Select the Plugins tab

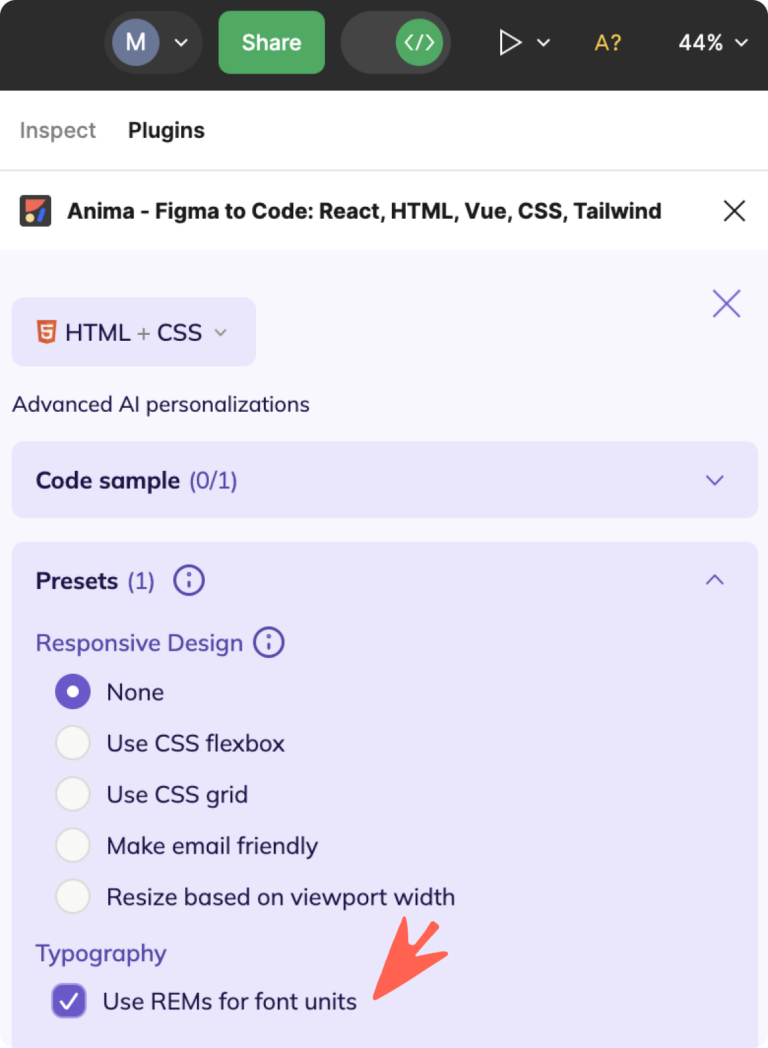click(x=166, y=130)
